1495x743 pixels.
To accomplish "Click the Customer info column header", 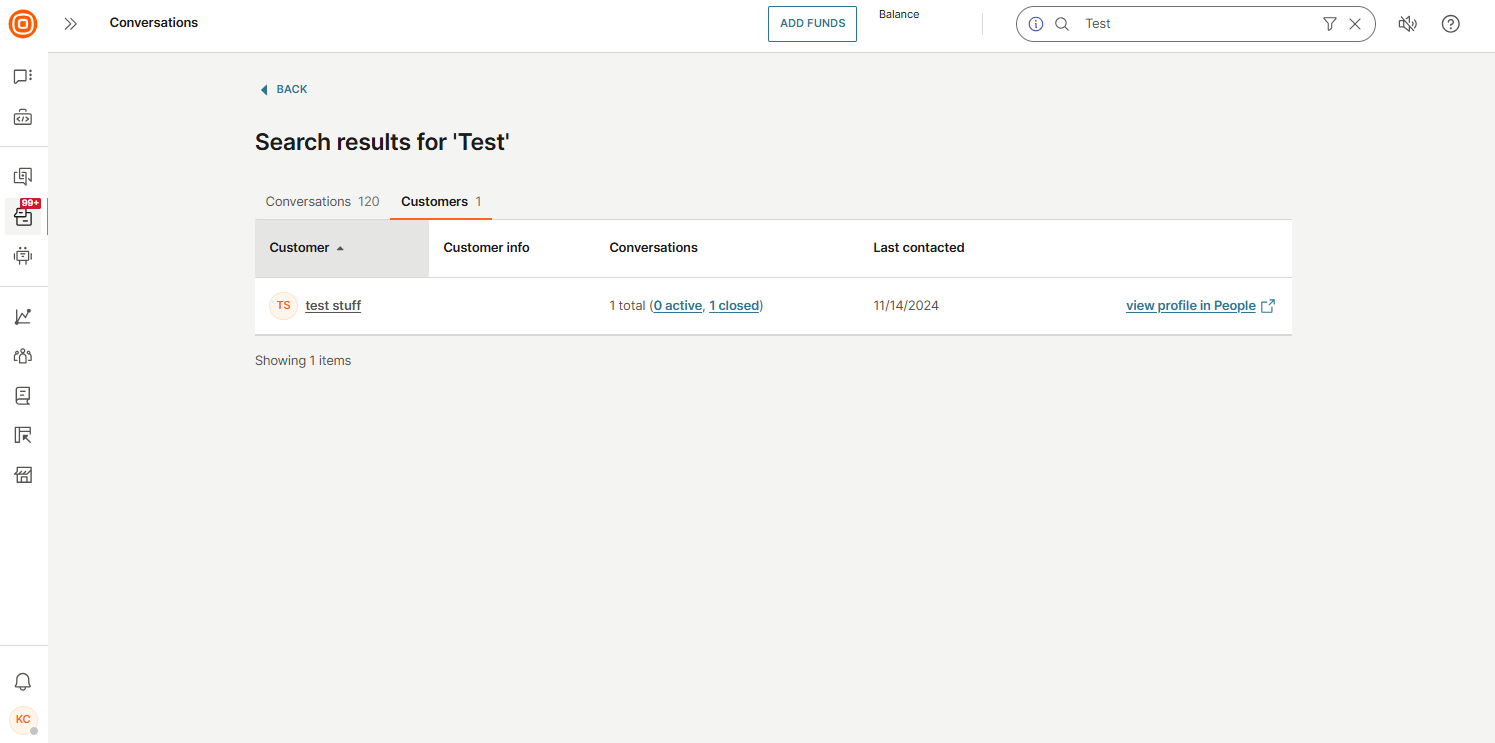I will [487, 248].
